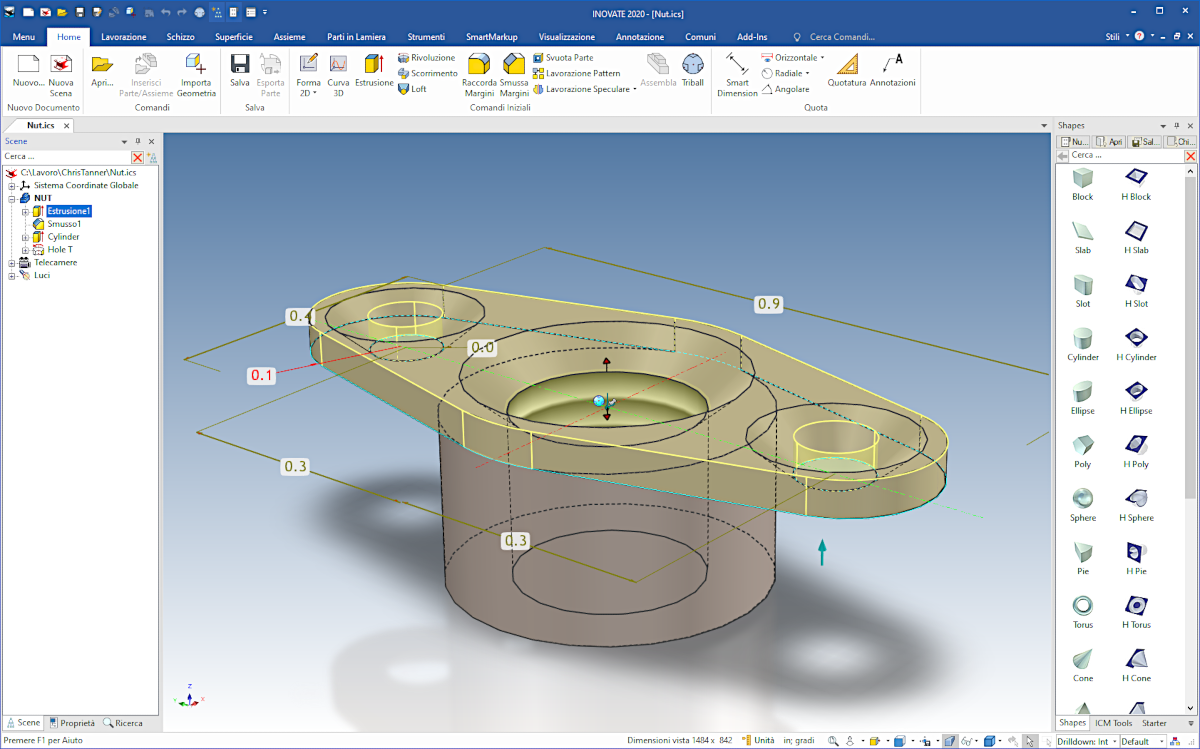Click the Quotatura tool
Viewport: 1200px width, 749px height.
[x=847, y=70]
